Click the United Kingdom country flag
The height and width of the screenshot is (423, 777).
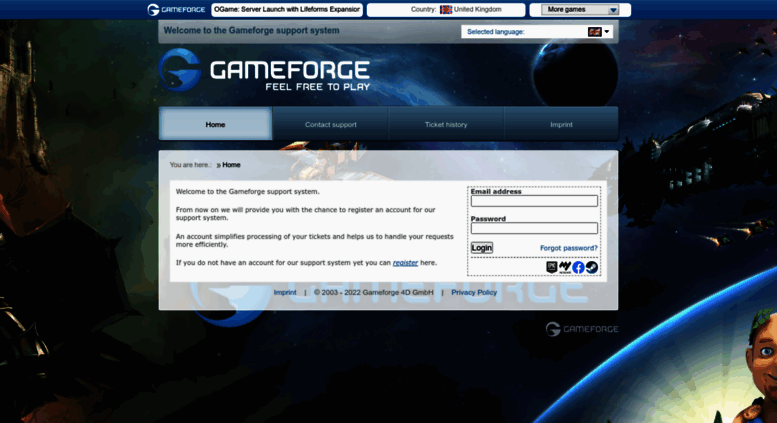446,10
